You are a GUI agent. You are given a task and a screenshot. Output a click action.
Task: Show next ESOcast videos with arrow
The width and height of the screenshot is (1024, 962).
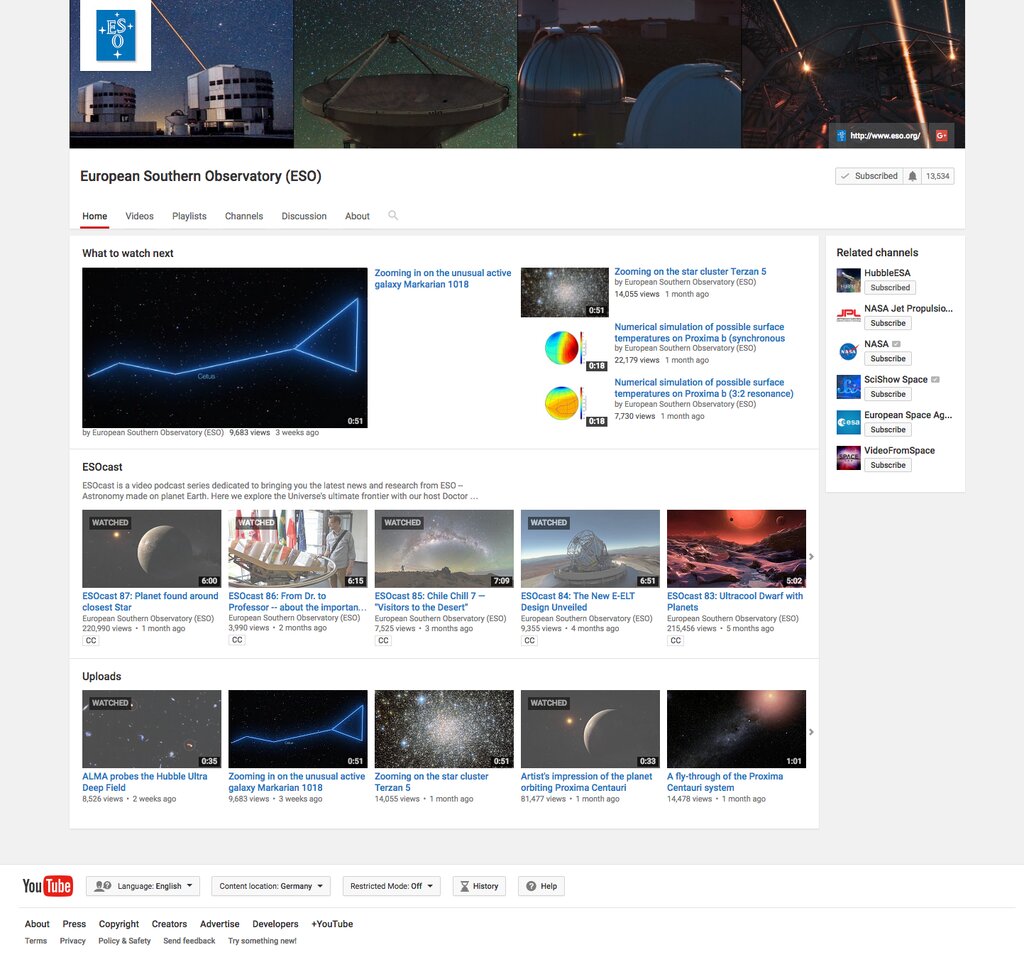[x=811, y=557]
